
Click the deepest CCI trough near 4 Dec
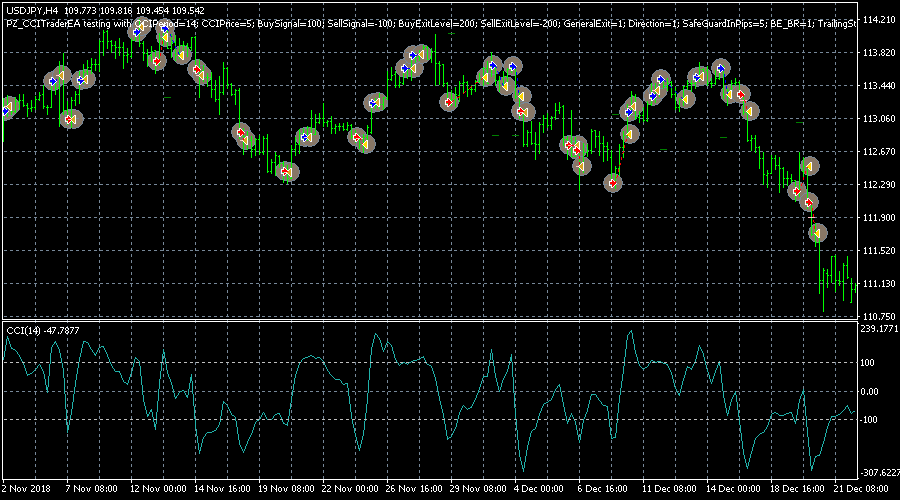tap(522, 470)
